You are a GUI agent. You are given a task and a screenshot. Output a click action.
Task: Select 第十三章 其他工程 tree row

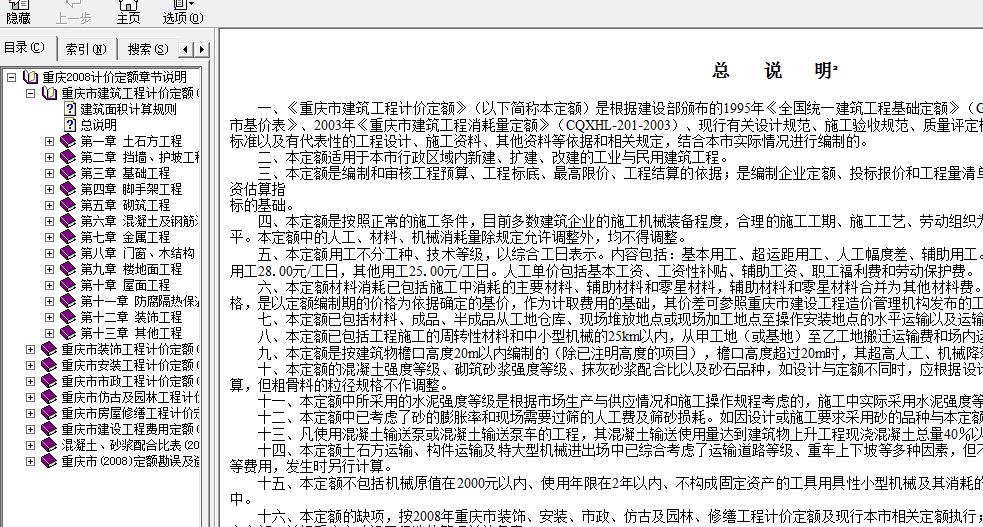131,333
